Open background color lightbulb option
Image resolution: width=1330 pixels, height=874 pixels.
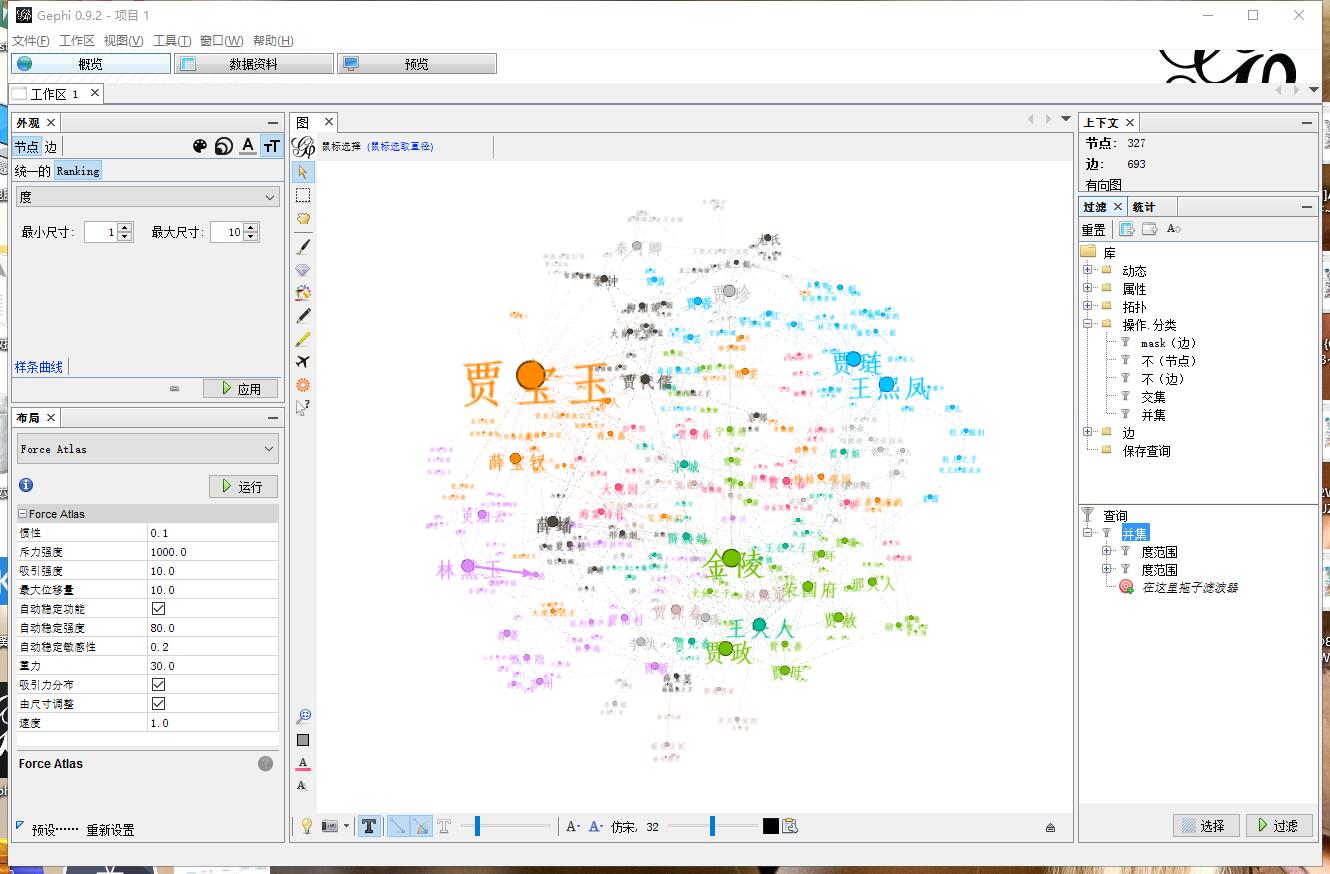point(307,826)
